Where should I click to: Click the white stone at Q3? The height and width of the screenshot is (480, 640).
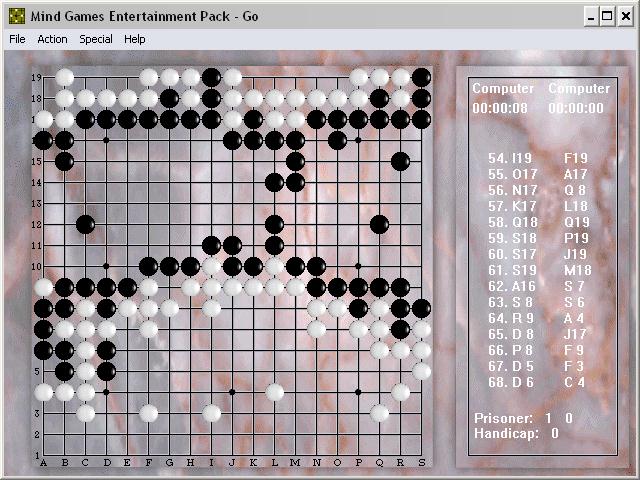click(379, 413)
